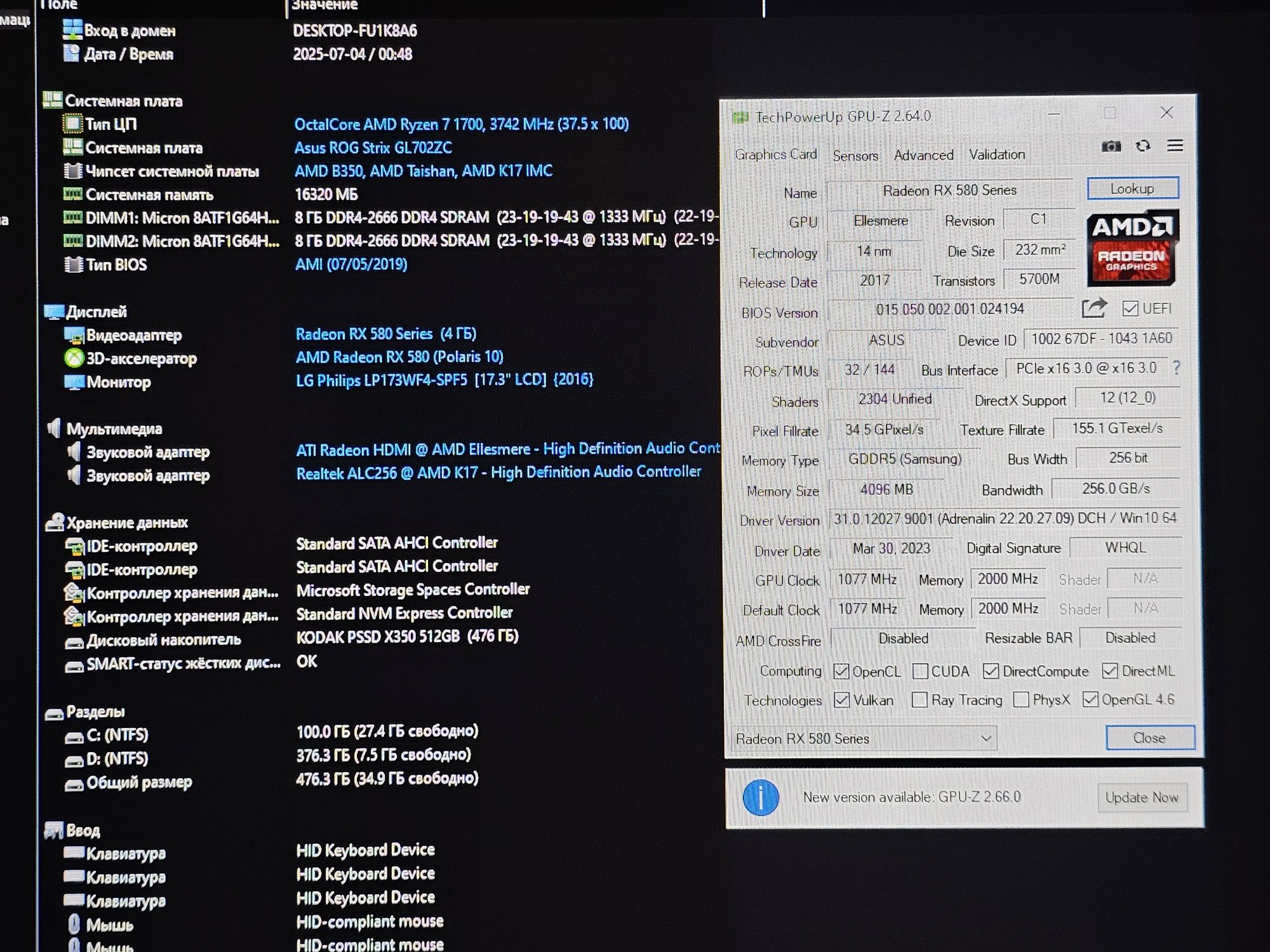Toggle the OpenCL checkbox
Viewport: 1270px width, 952px height.
click(x=841, y=671)
